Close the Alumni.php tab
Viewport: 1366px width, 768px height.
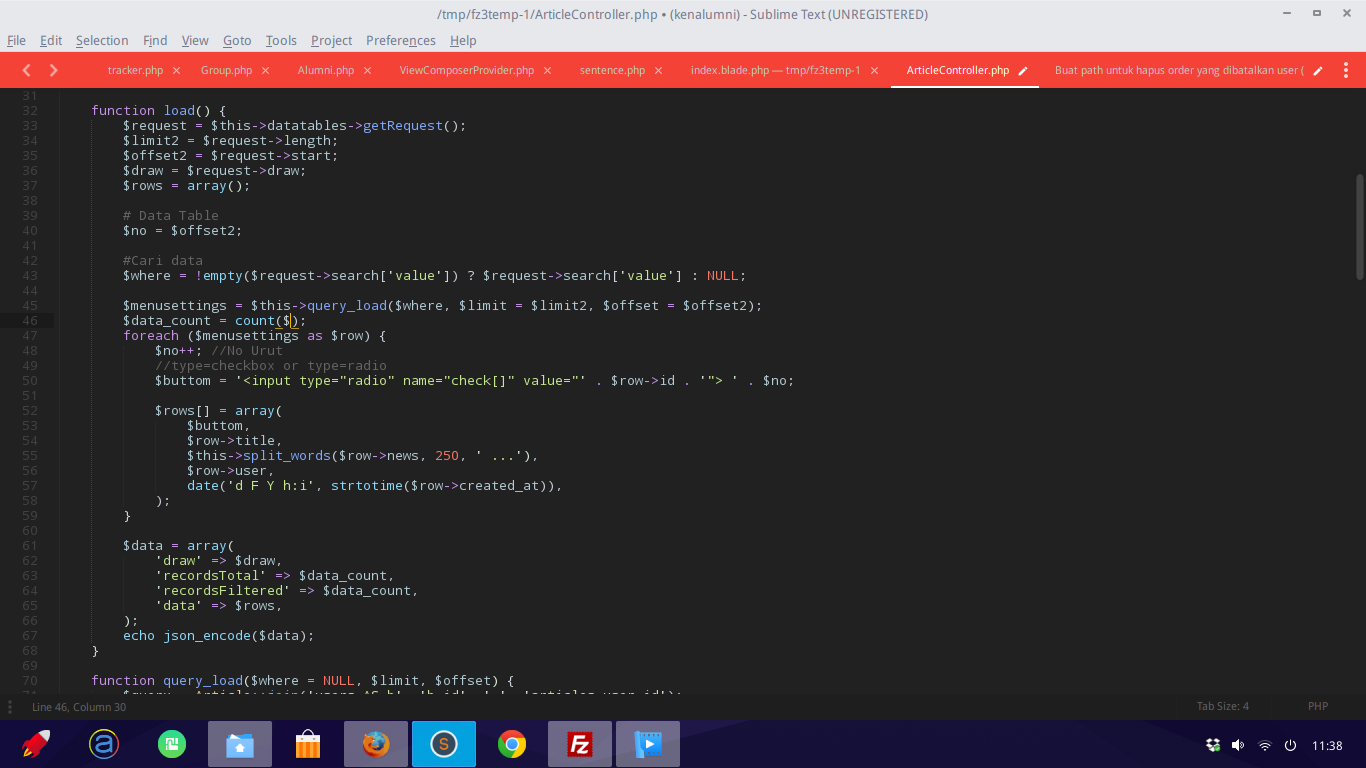point(368,71)
